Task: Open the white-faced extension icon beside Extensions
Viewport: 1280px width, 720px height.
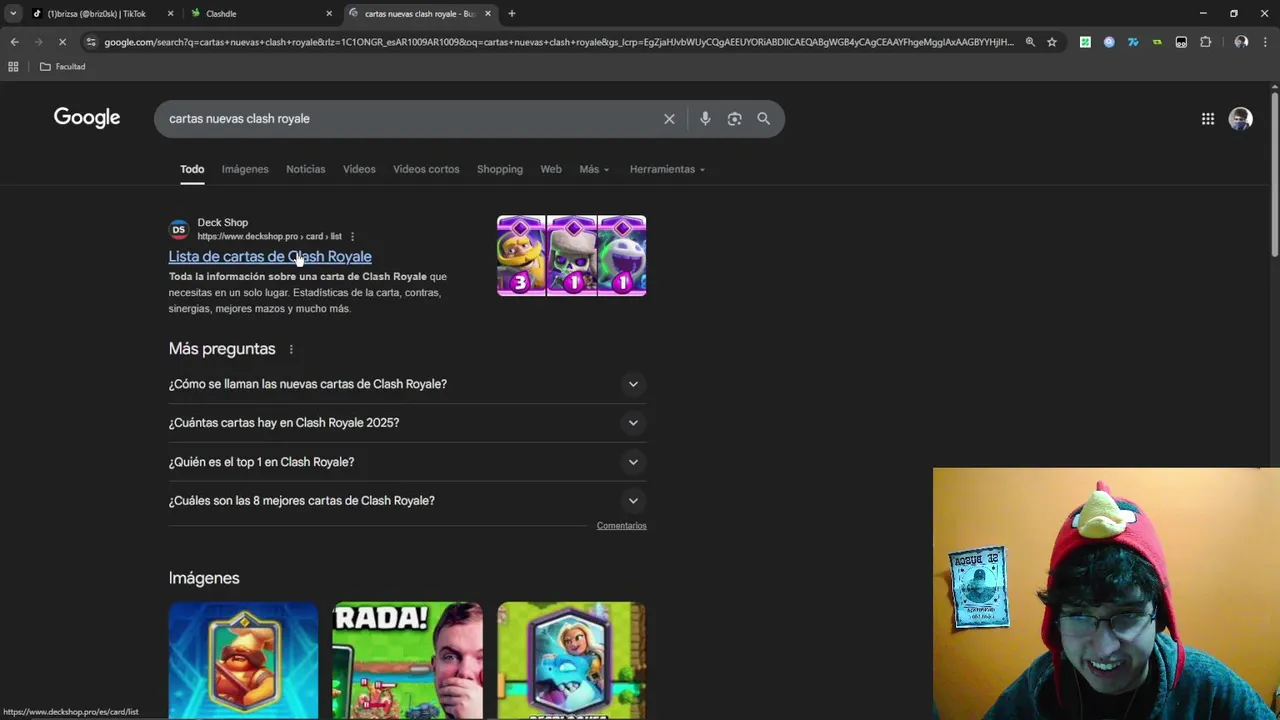Action: (x=1181, y=42)
